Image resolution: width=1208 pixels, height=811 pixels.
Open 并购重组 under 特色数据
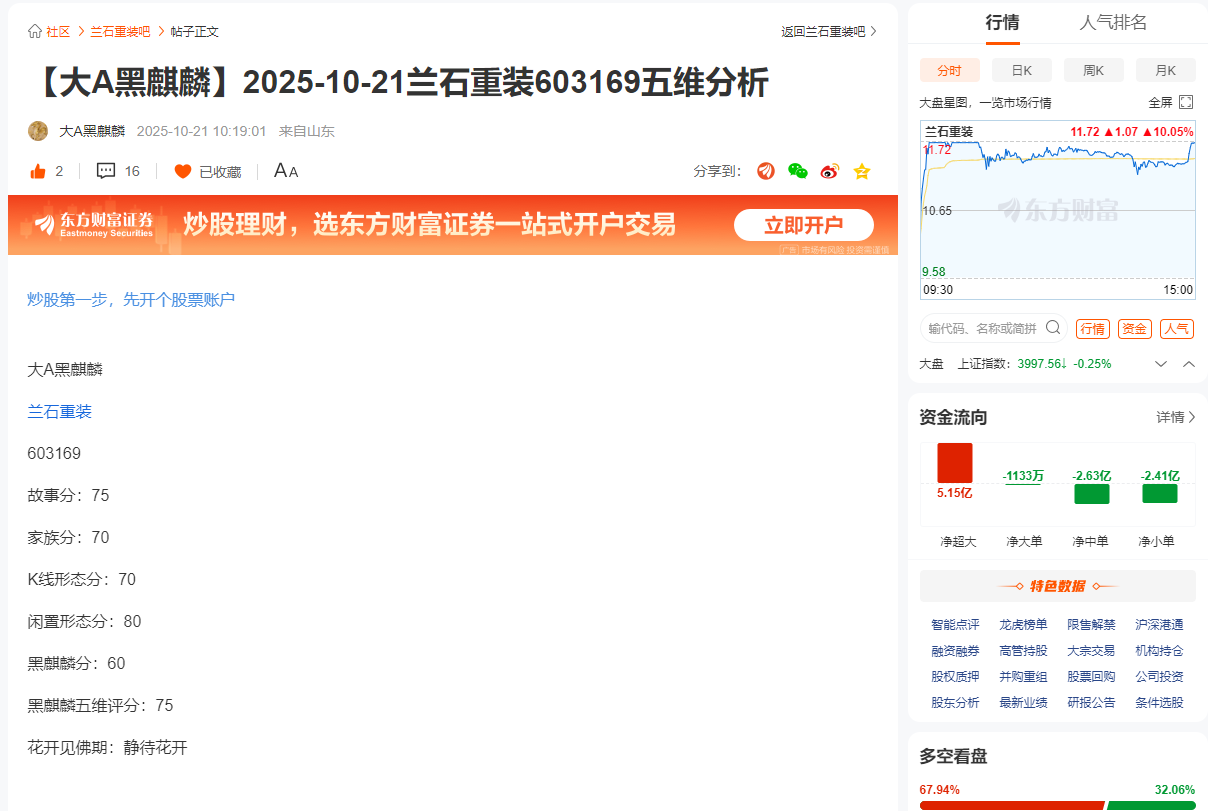pos(1023,676)
